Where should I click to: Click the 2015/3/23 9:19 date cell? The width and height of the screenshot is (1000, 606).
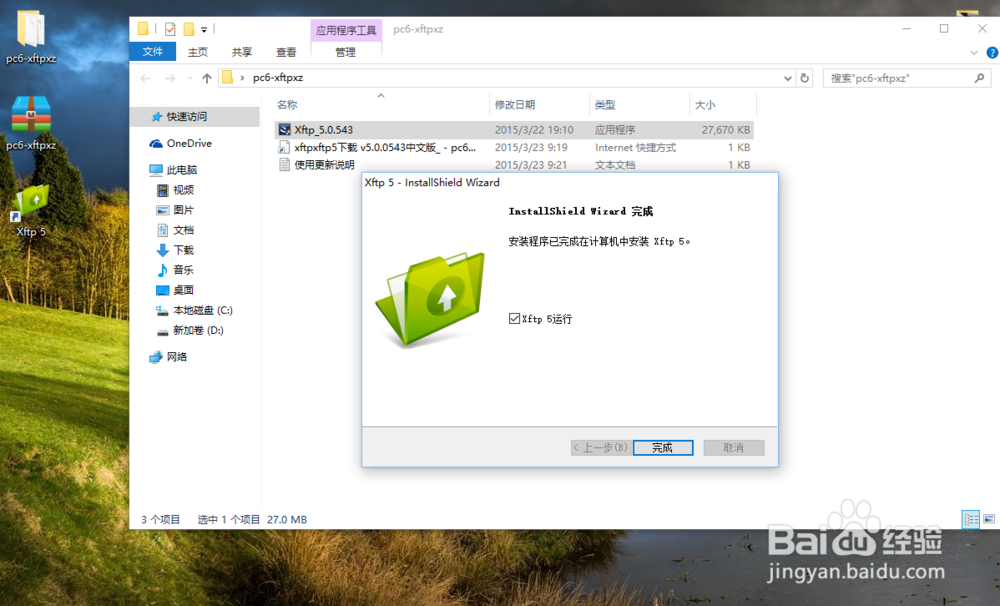pos(531,147)
